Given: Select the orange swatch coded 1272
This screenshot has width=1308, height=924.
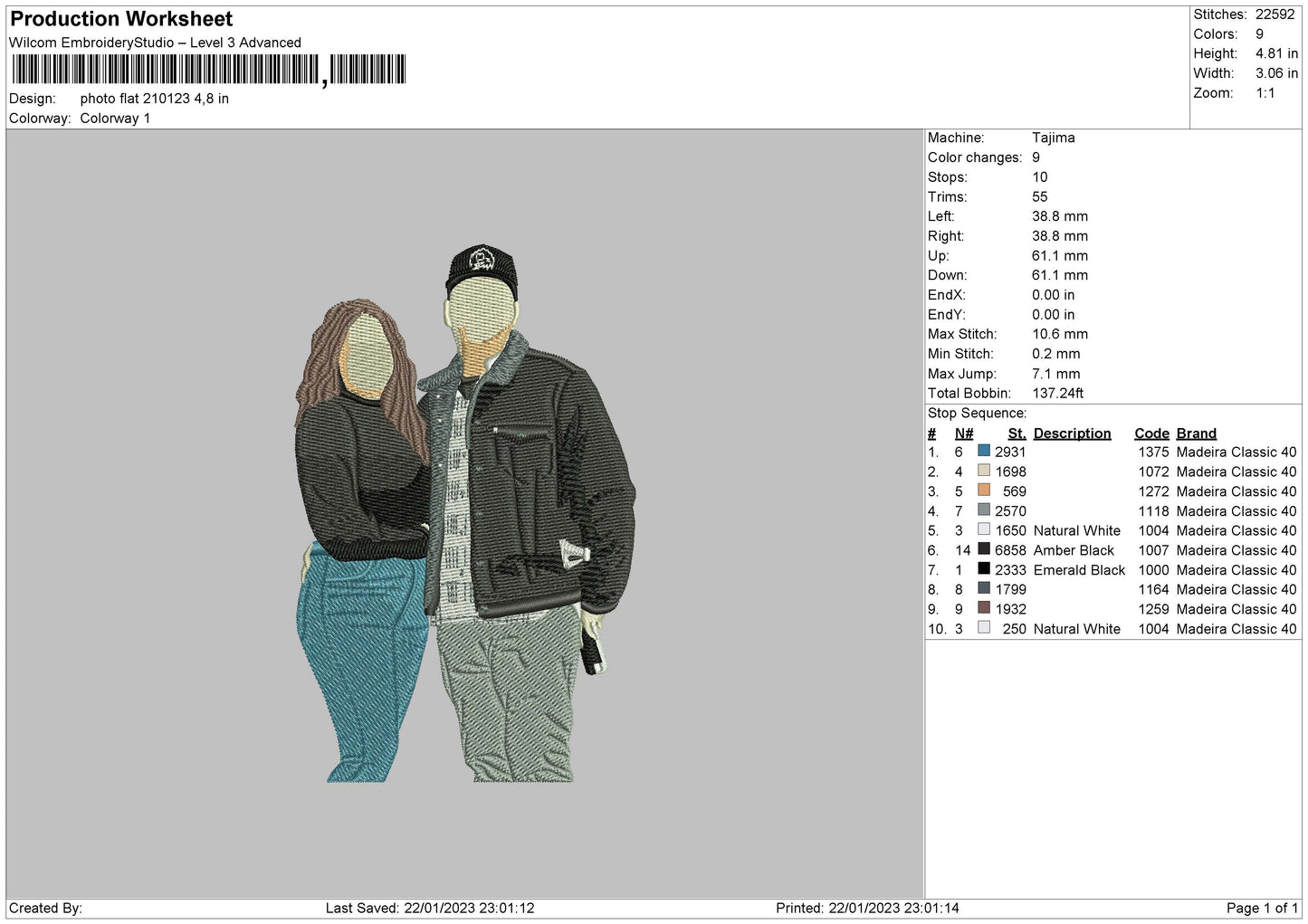Looking at the screenshot, I should pyautogui.click(x=984, y=491).
